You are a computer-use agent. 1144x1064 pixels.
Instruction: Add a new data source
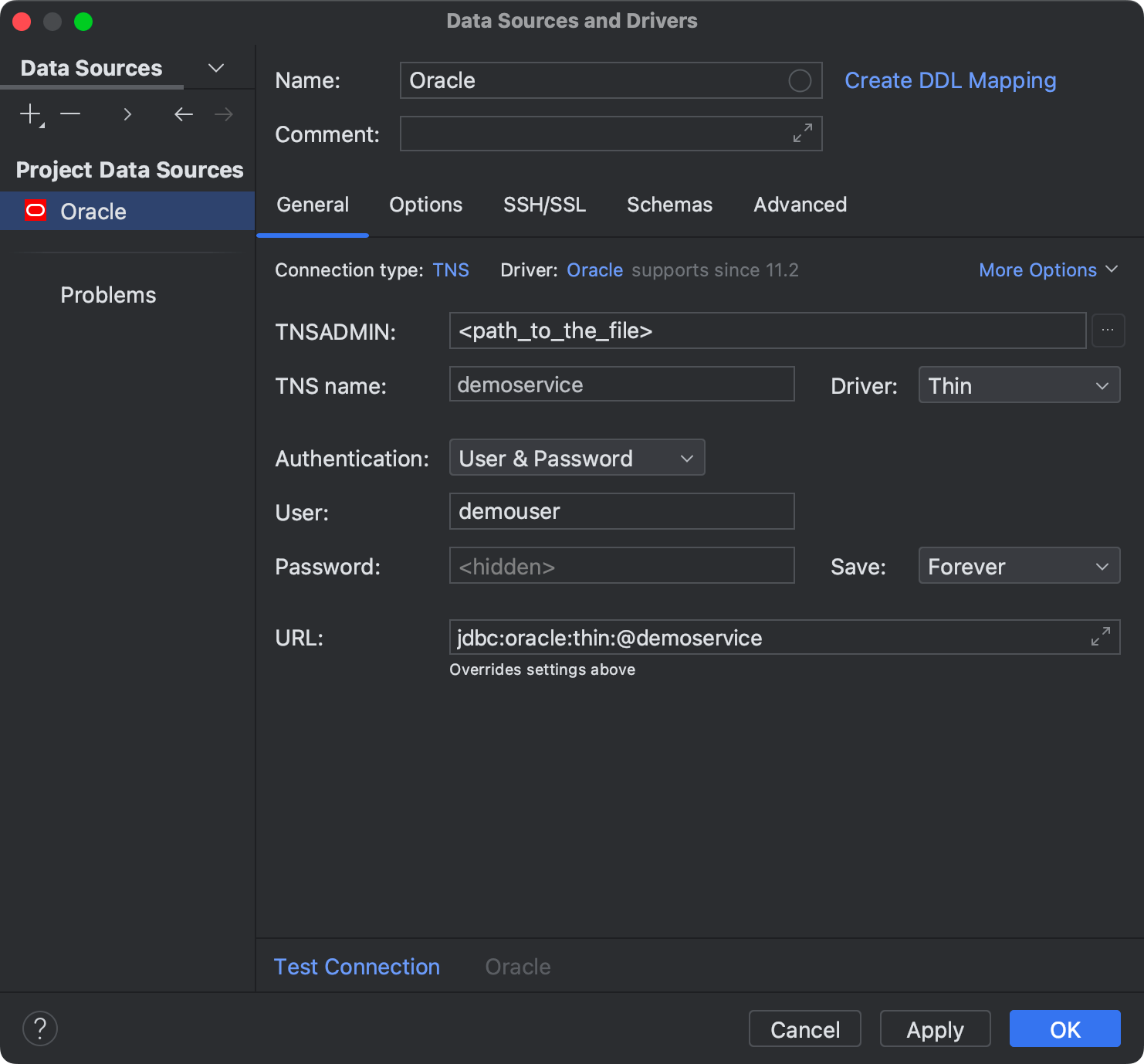pos(29,114)
